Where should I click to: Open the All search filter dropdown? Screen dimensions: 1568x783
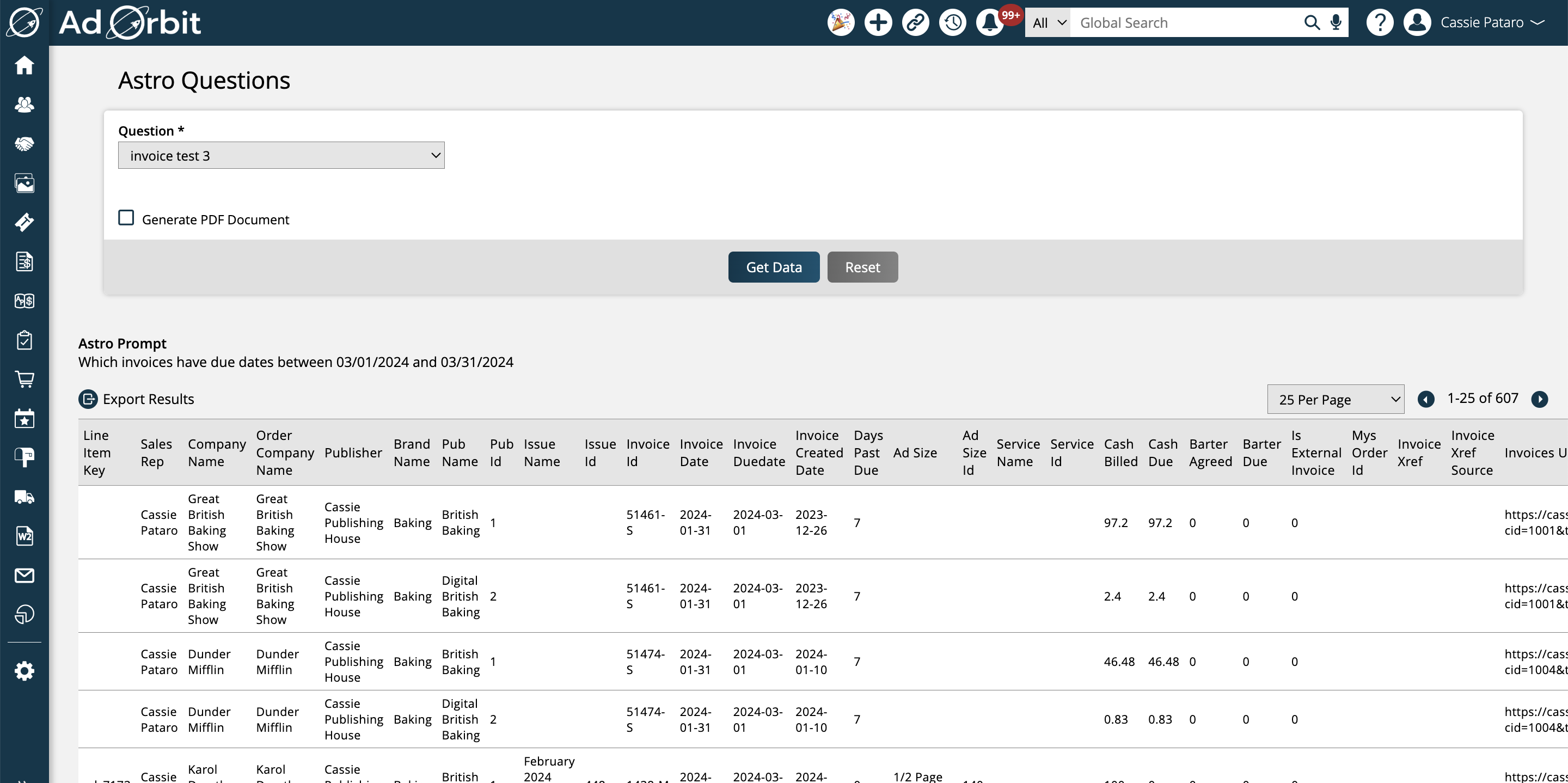(1047, 22)
